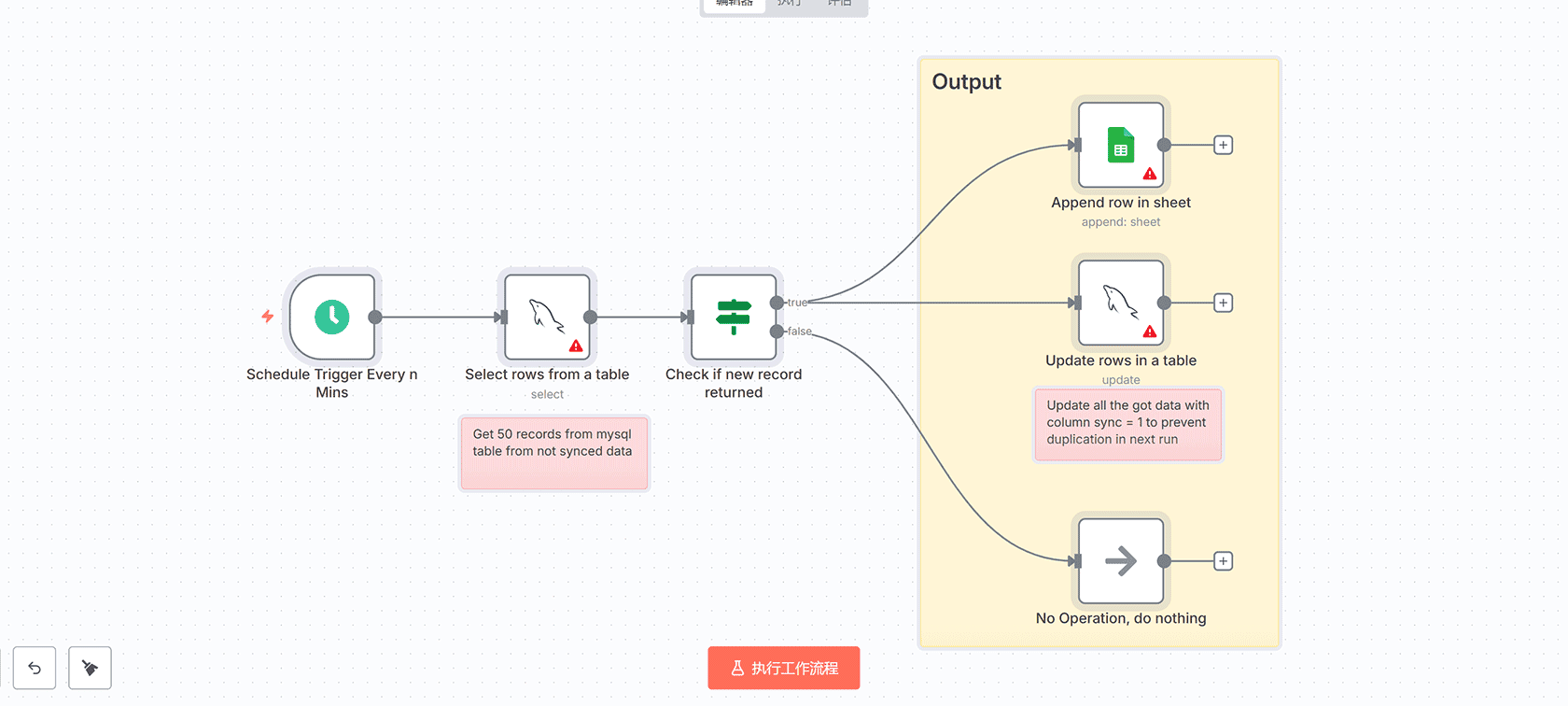
Task: Click the 执行工作流程 button
Action: (x=784, y=668)
